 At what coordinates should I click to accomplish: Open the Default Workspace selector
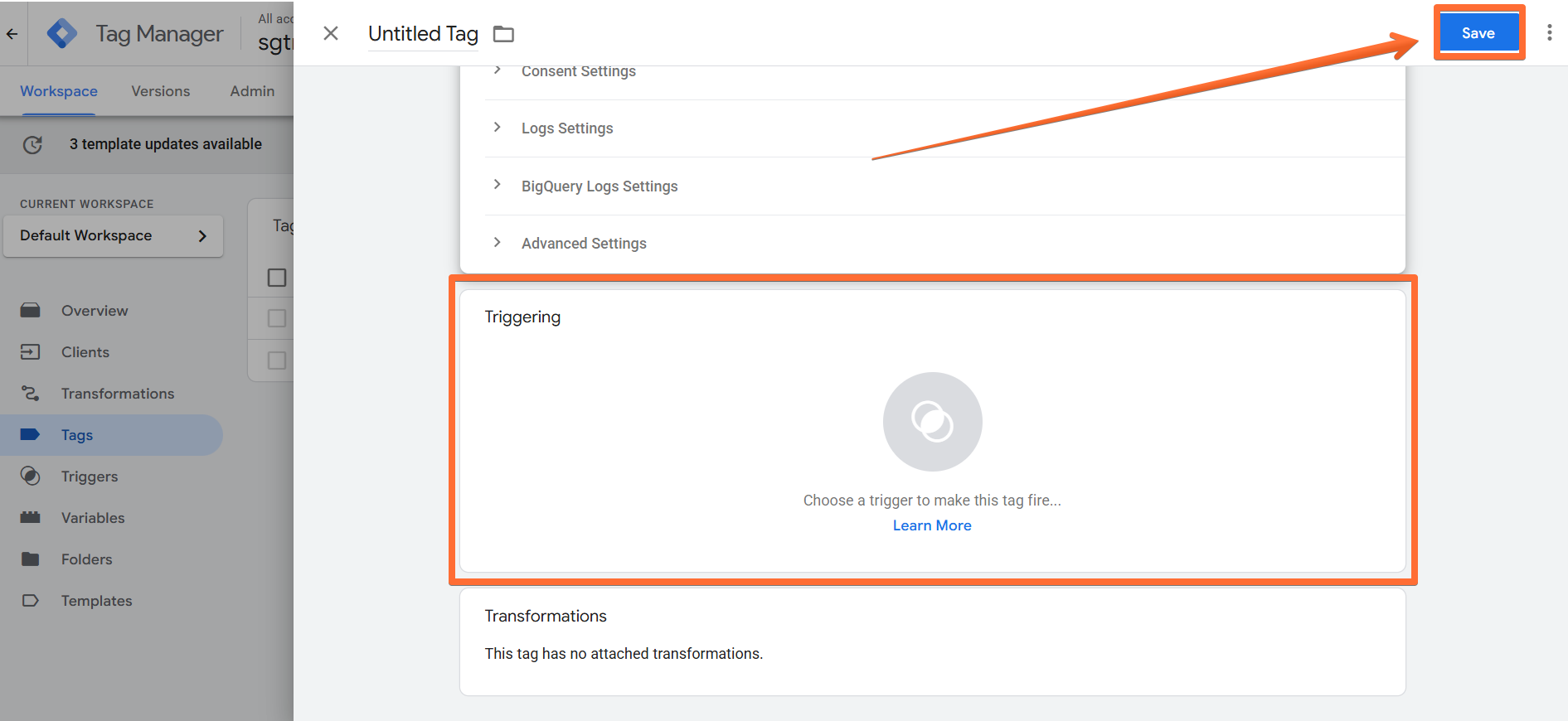(x=114, y=236)
